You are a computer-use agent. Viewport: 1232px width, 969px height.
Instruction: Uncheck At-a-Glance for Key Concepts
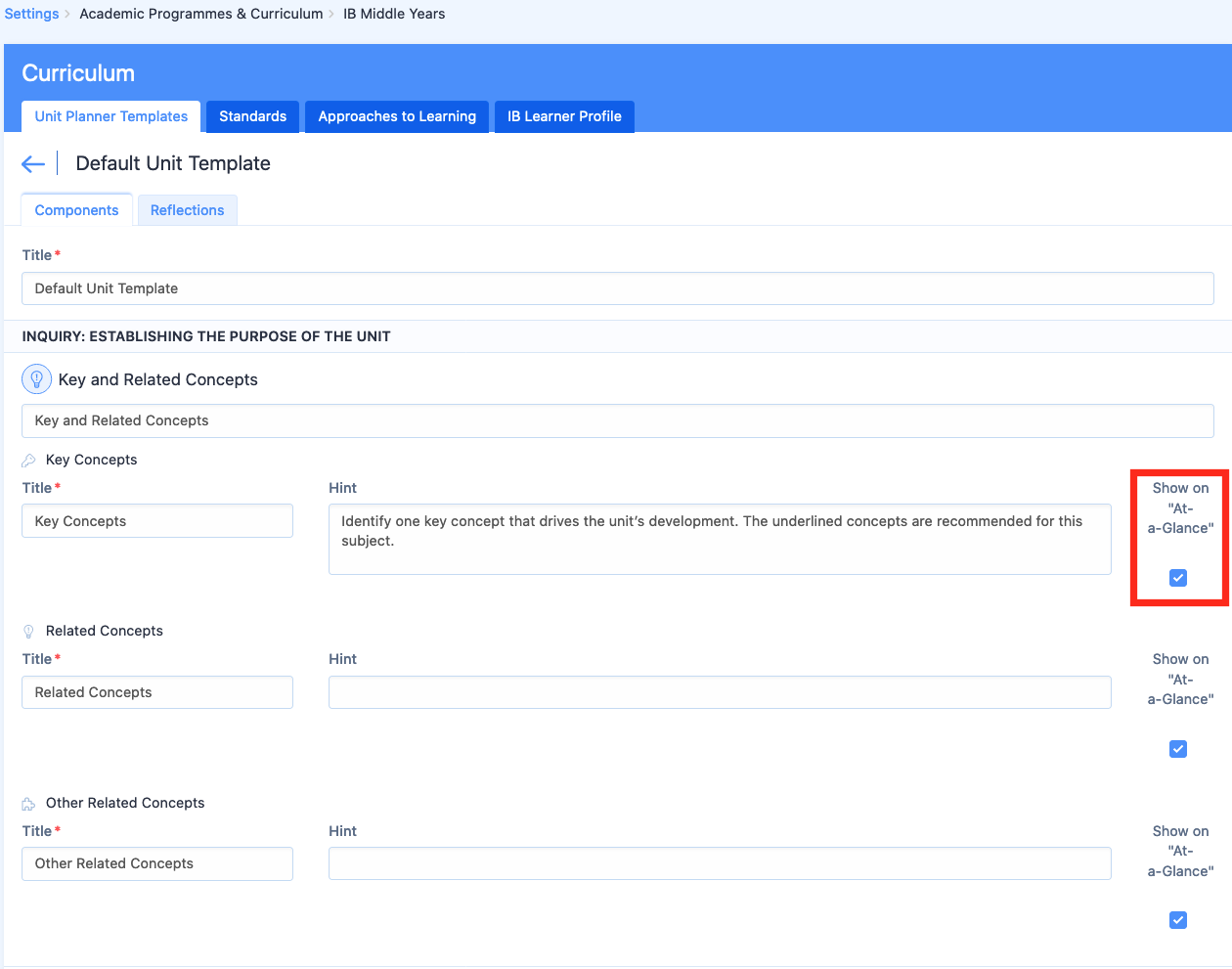(x=1178, y=578)
